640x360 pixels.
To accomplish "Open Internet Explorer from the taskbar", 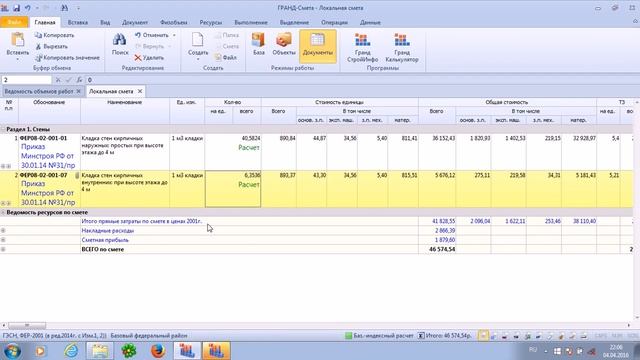I will tap(71, 351).
